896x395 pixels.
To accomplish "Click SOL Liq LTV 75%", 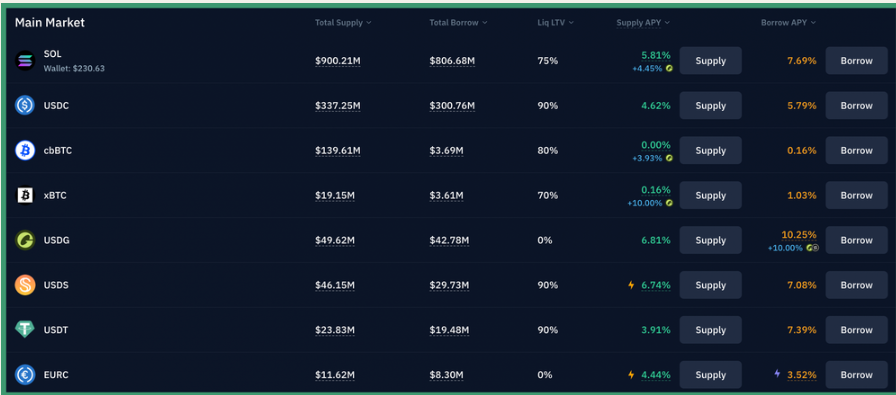I will tap(547, 61).
